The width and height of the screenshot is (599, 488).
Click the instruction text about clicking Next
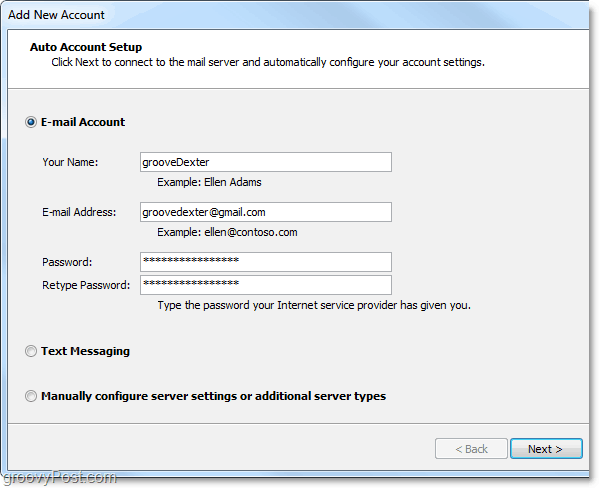coord(268,62)
